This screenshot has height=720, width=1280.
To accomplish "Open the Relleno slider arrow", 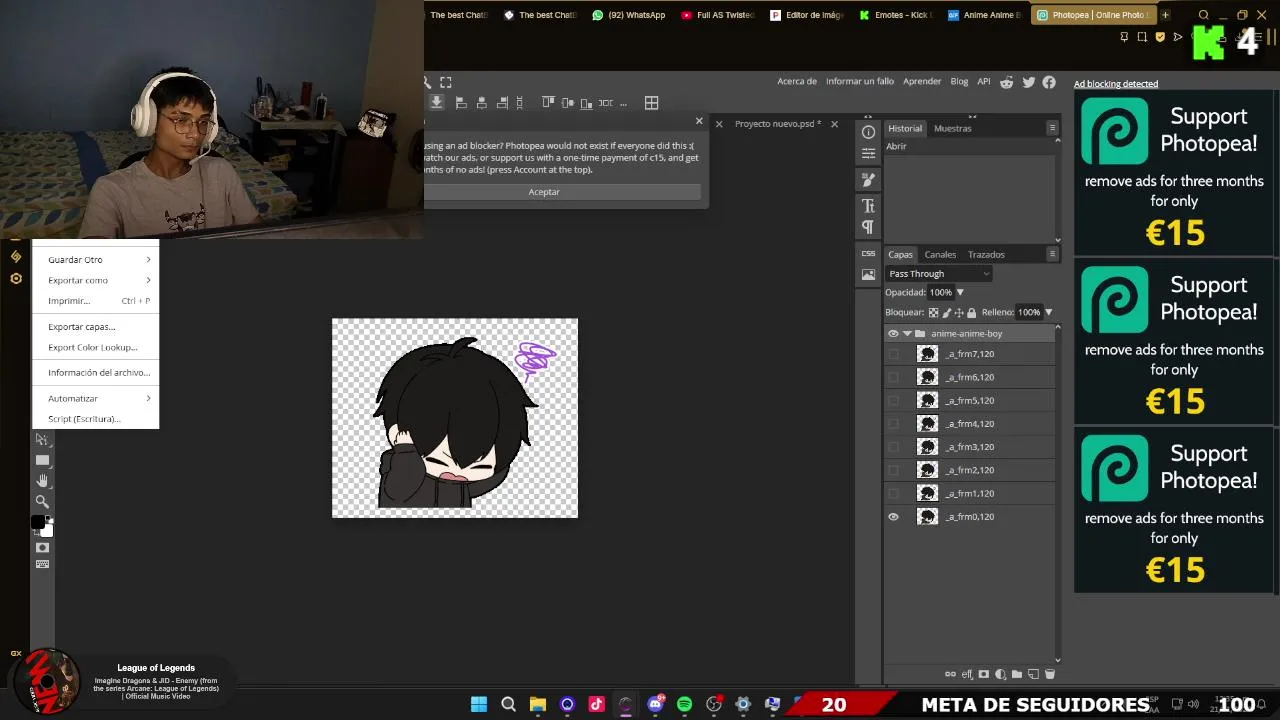I will click(x=1048, y=312).
